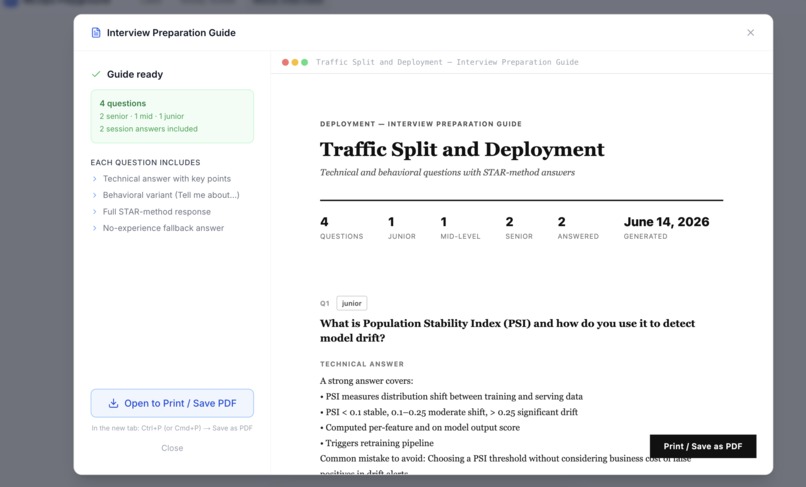Click the Close link under the print hint
This screenshot has height=487, width=806.
[x=172, y=448]
